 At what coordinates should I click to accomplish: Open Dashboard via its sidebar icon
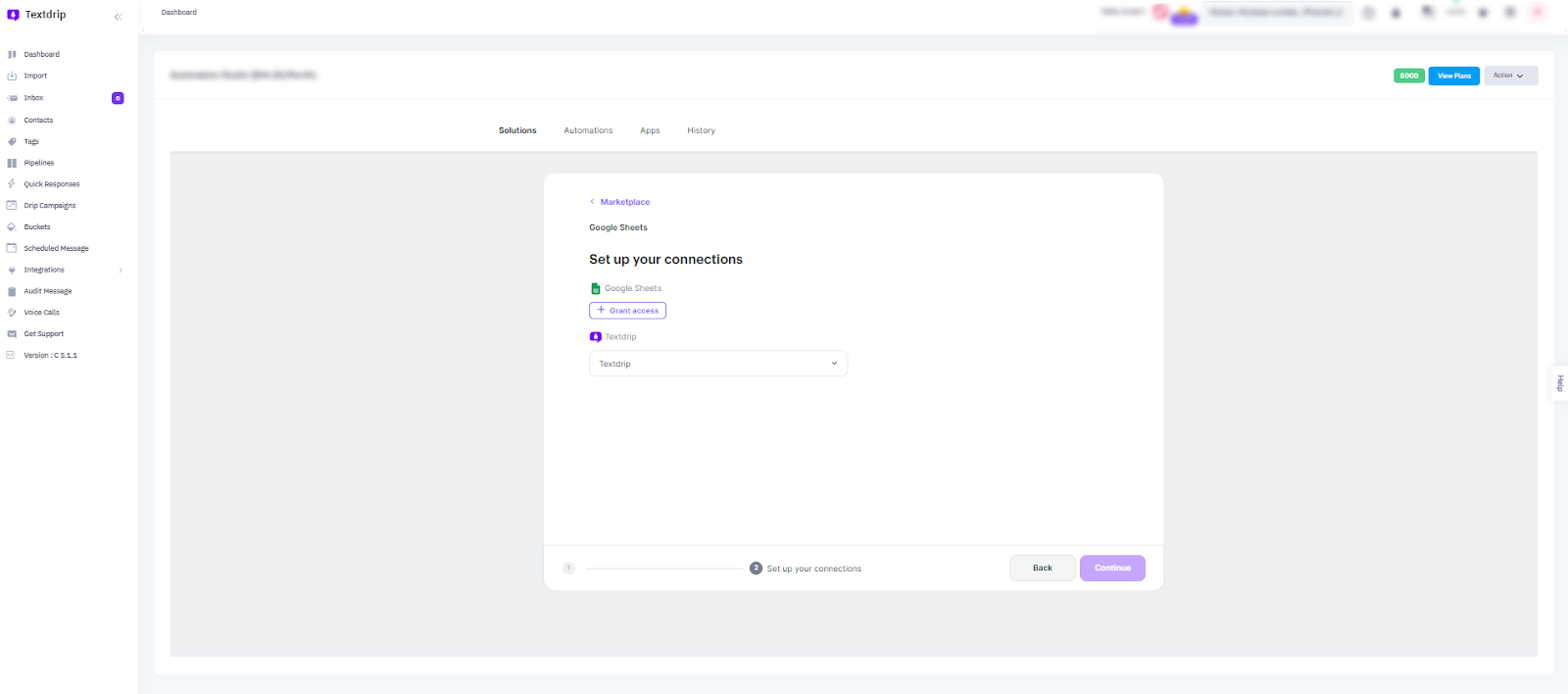(12, 55)
